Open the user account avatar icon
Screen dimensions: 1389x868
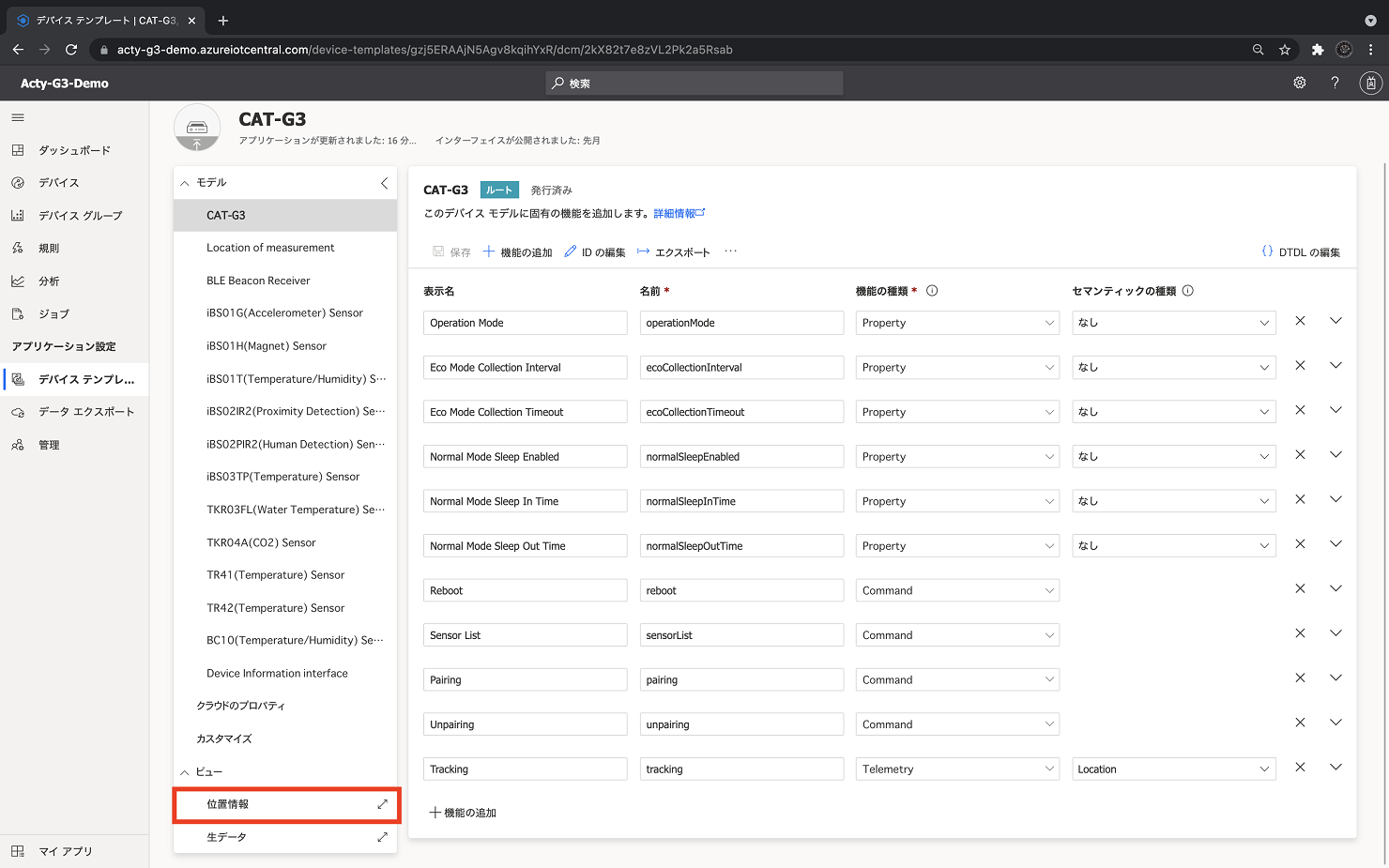tap(1371, 83)
